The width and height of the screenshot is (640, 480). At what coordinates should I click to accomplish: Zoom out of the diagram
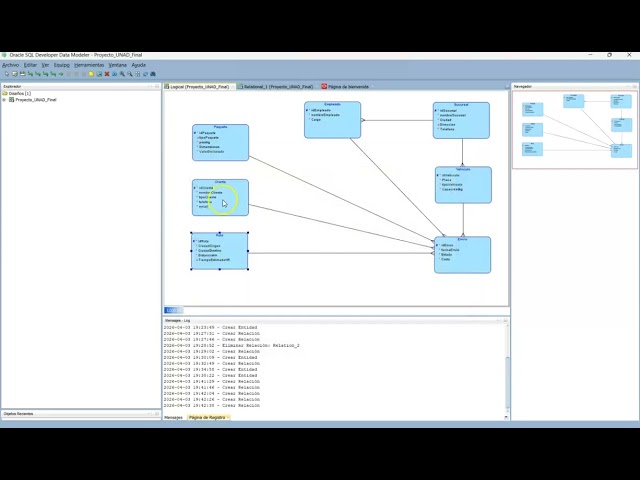[130, 74]
